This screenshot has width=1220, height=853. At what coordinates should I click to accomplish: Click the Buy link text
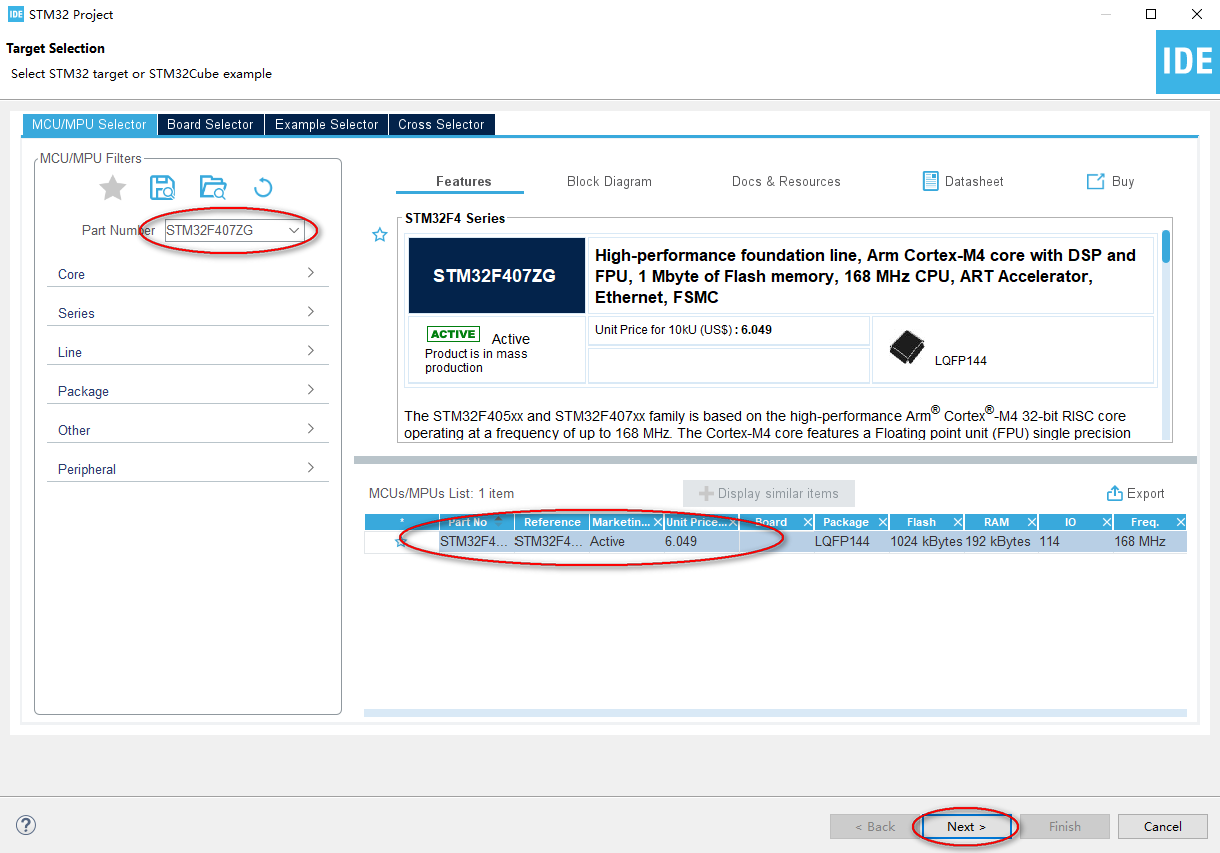[1123, 181]
